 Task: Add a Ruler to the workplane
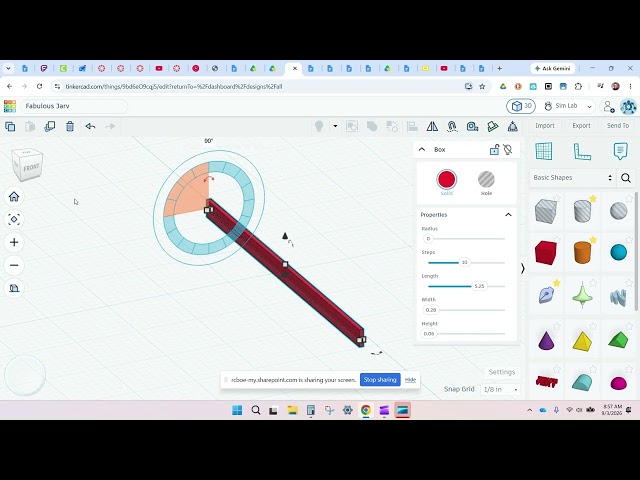click(x=582, y=151)
